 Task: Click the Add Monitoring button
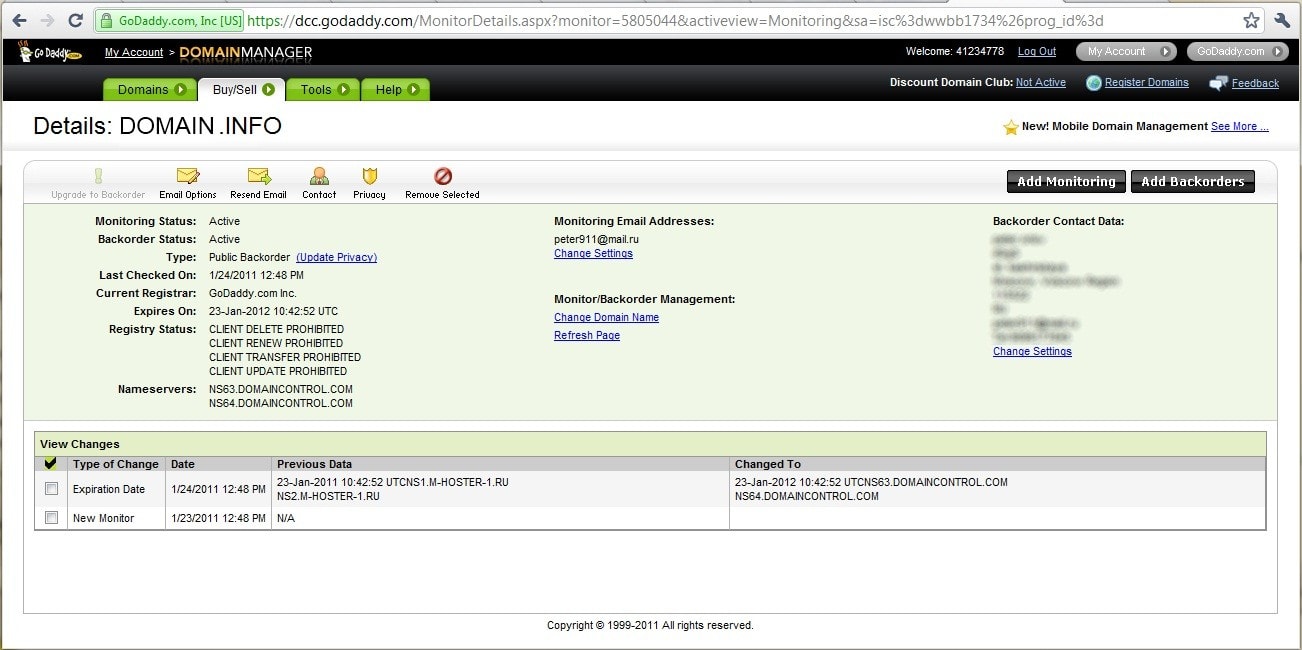[1066, 182]
